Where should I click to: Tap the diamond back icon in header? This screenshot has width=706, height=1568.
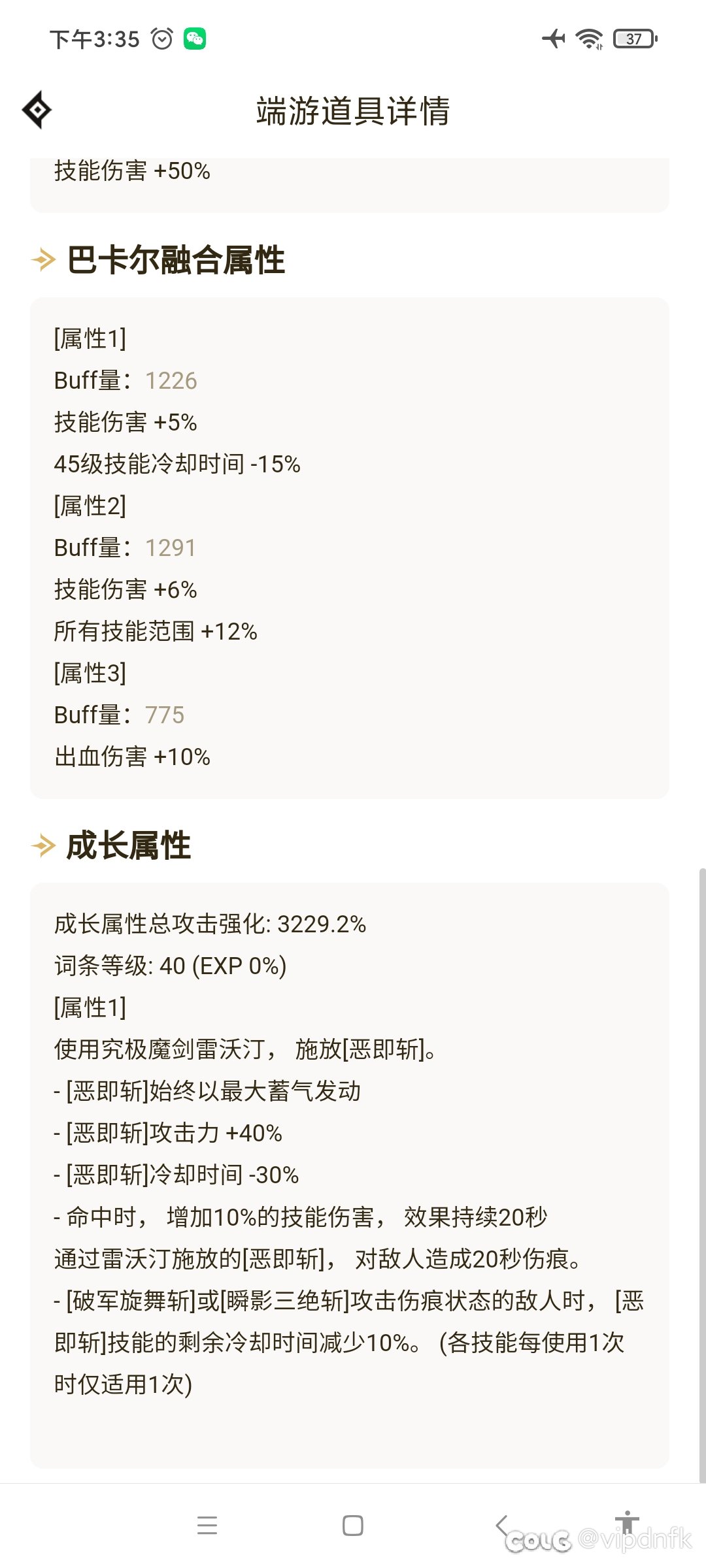click(37, 110)
